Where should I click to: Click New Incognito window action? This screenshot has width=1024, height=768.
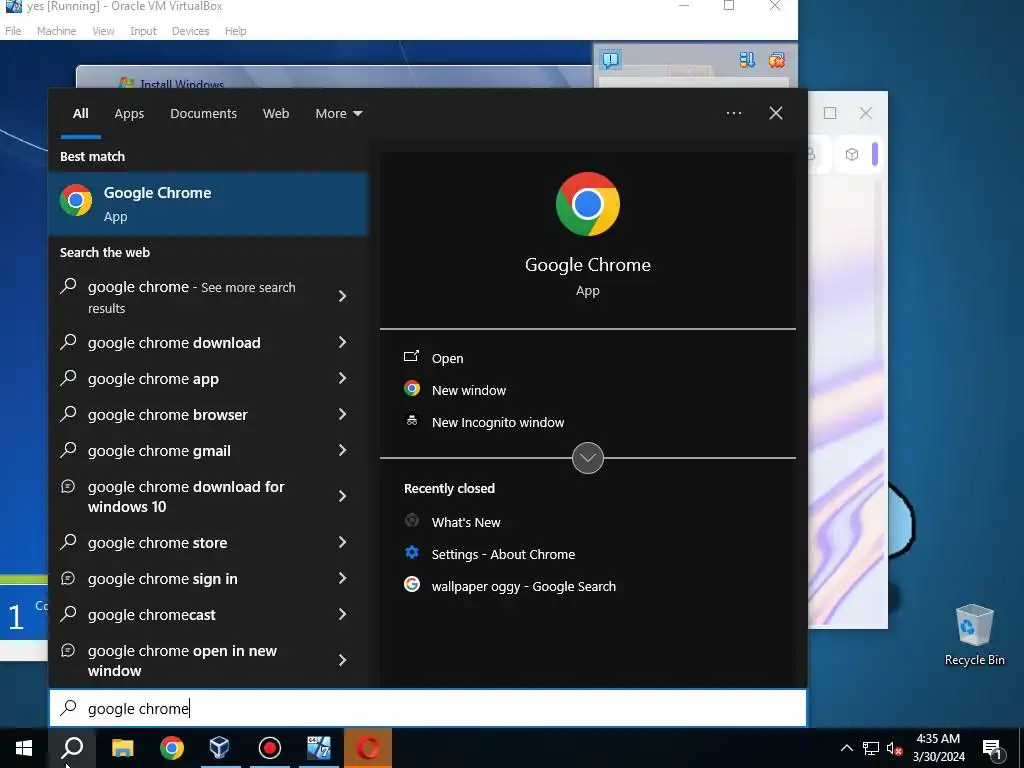point(498,422)
